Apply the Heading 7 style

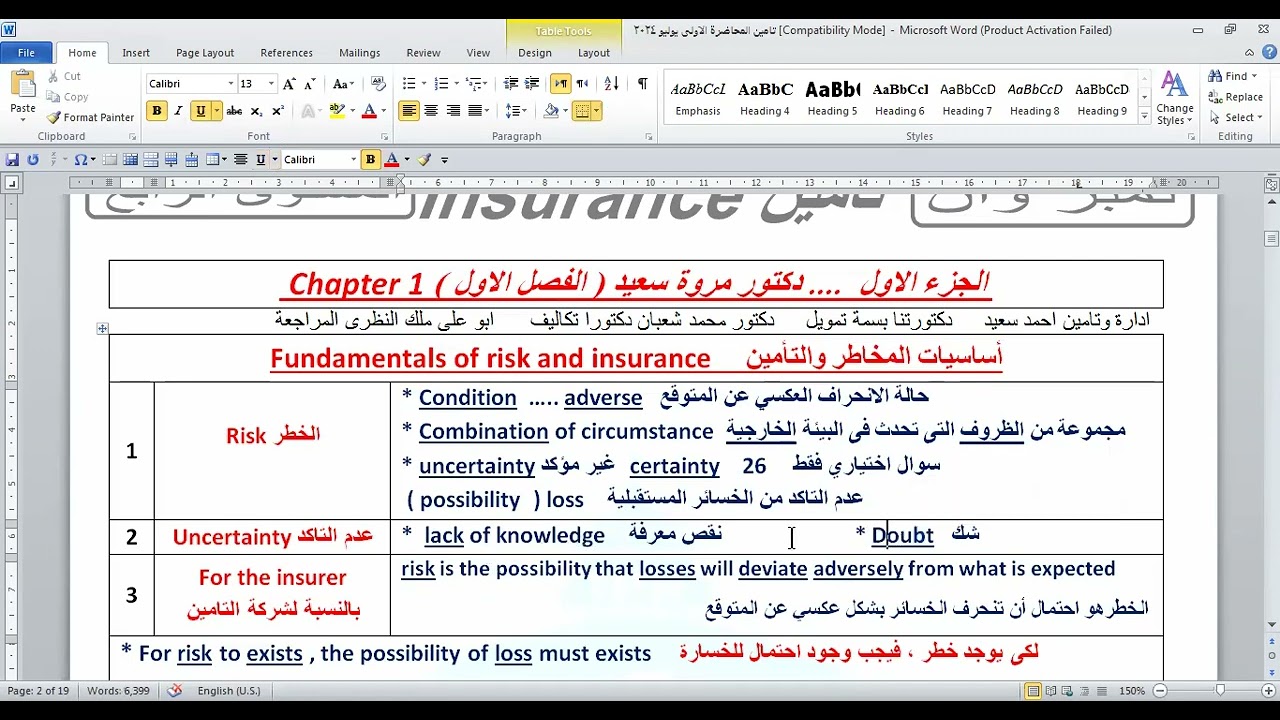click(967, 98)
